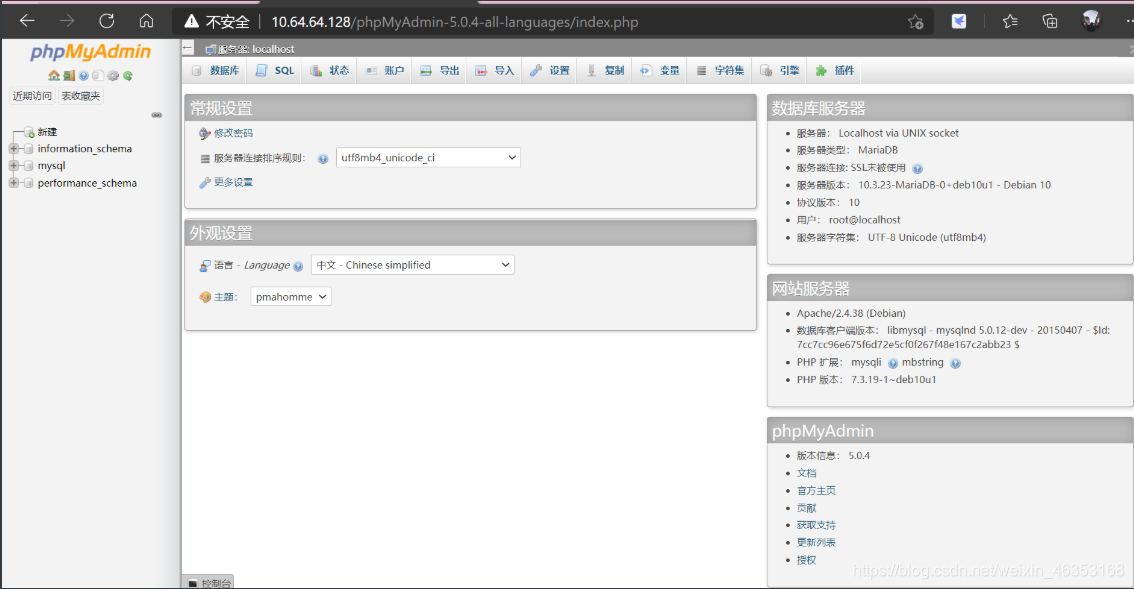Screen dimensions: 1134x589
Task: Open the language dropdown showing Chinese simplified
Action: coord(413,265)
